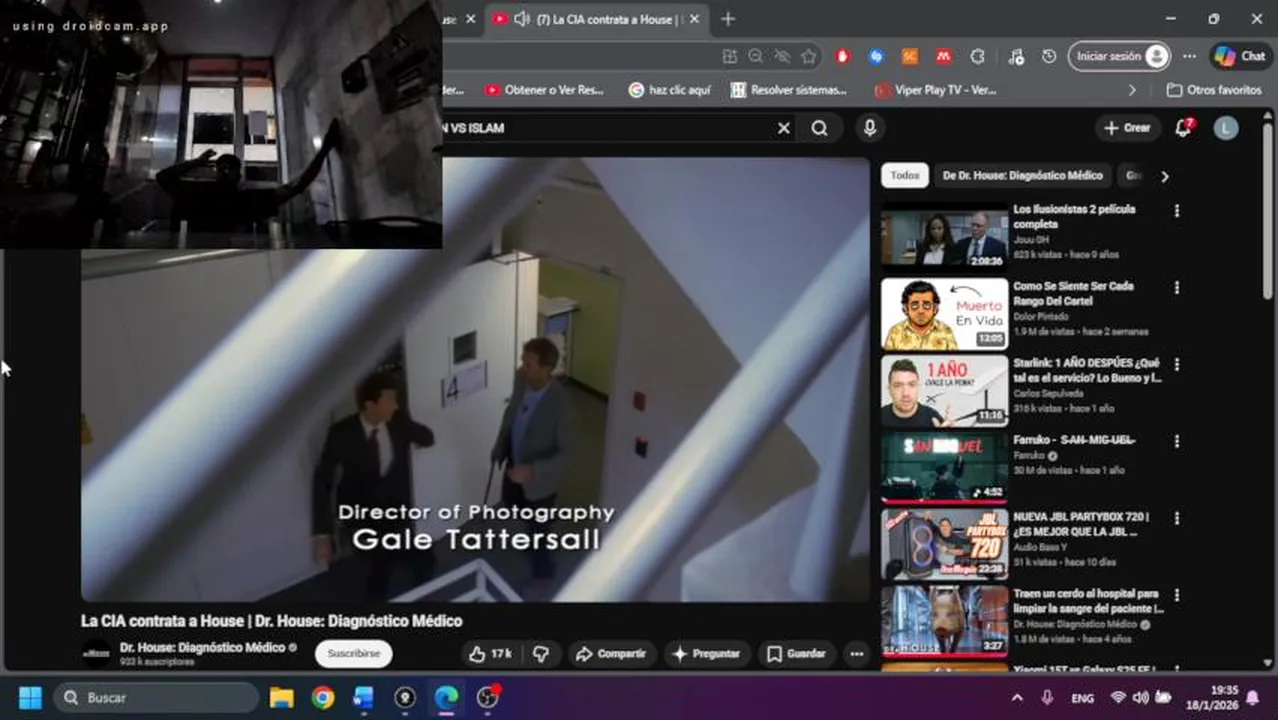
Task: Open a new browser tab
Action: point(728,19)
